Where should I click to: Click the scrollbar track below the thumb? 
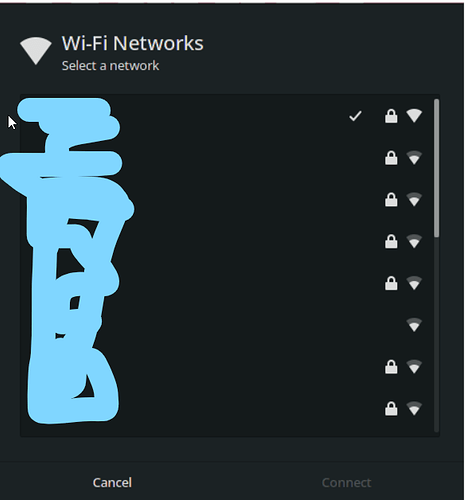point(437,335)
